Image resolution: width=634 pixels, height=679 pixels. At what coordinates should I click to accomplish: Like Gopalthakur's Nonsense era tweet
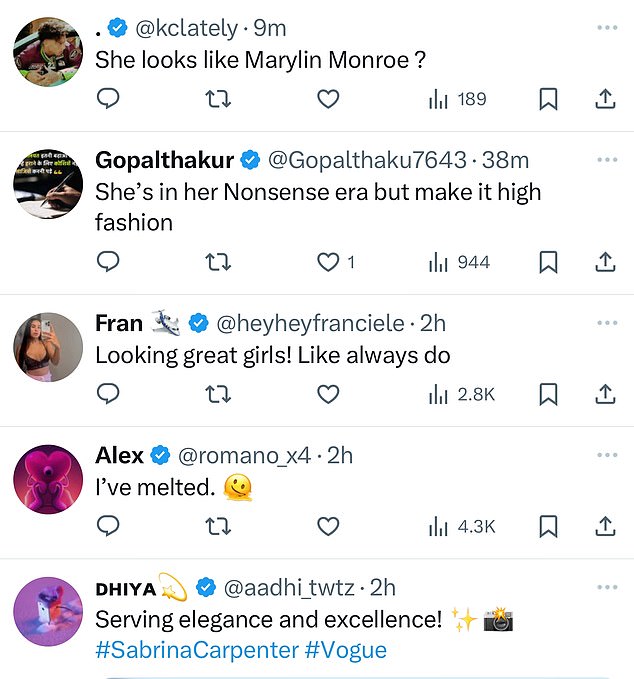click(328, 262)
